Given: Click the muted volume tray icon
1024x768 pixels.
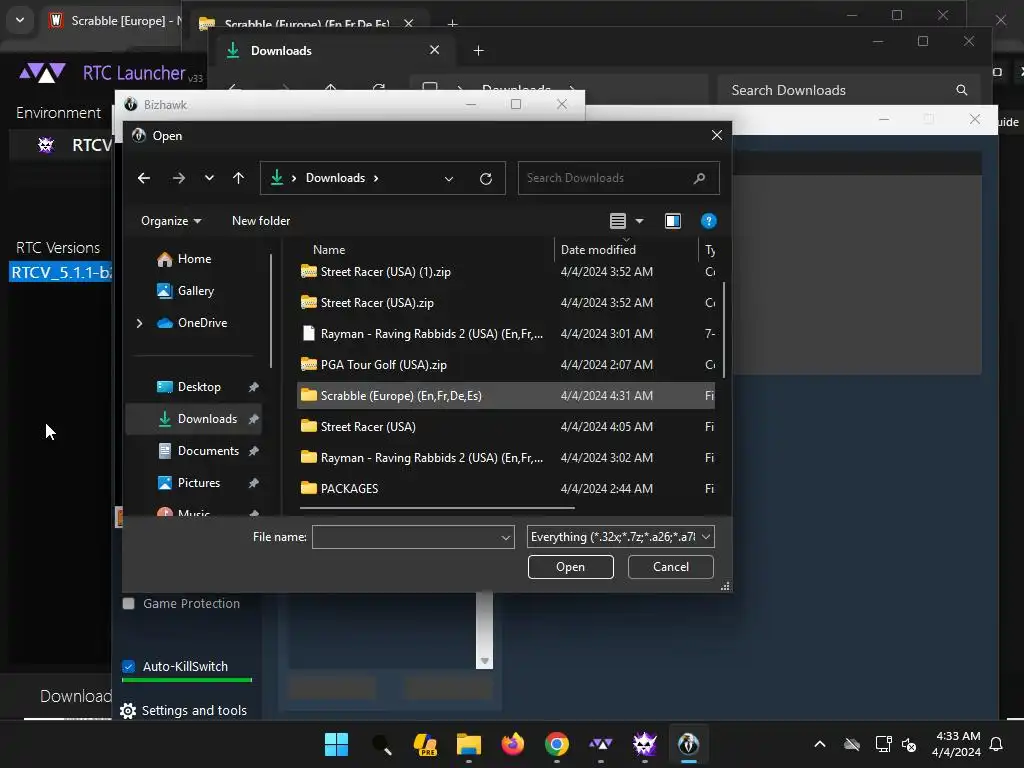Looking at the screenshot, I should click(909, 744).
